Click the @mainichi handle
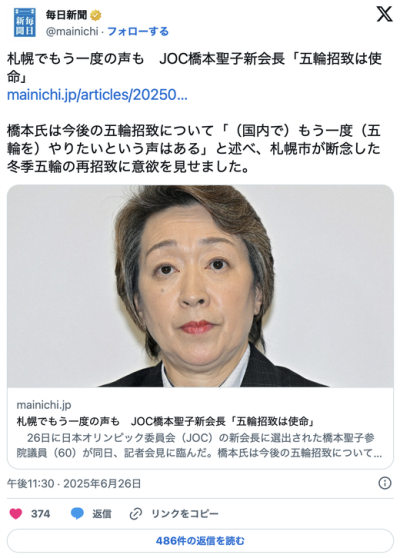This screenshot has width=400, height=558. (x=72, y=31)
